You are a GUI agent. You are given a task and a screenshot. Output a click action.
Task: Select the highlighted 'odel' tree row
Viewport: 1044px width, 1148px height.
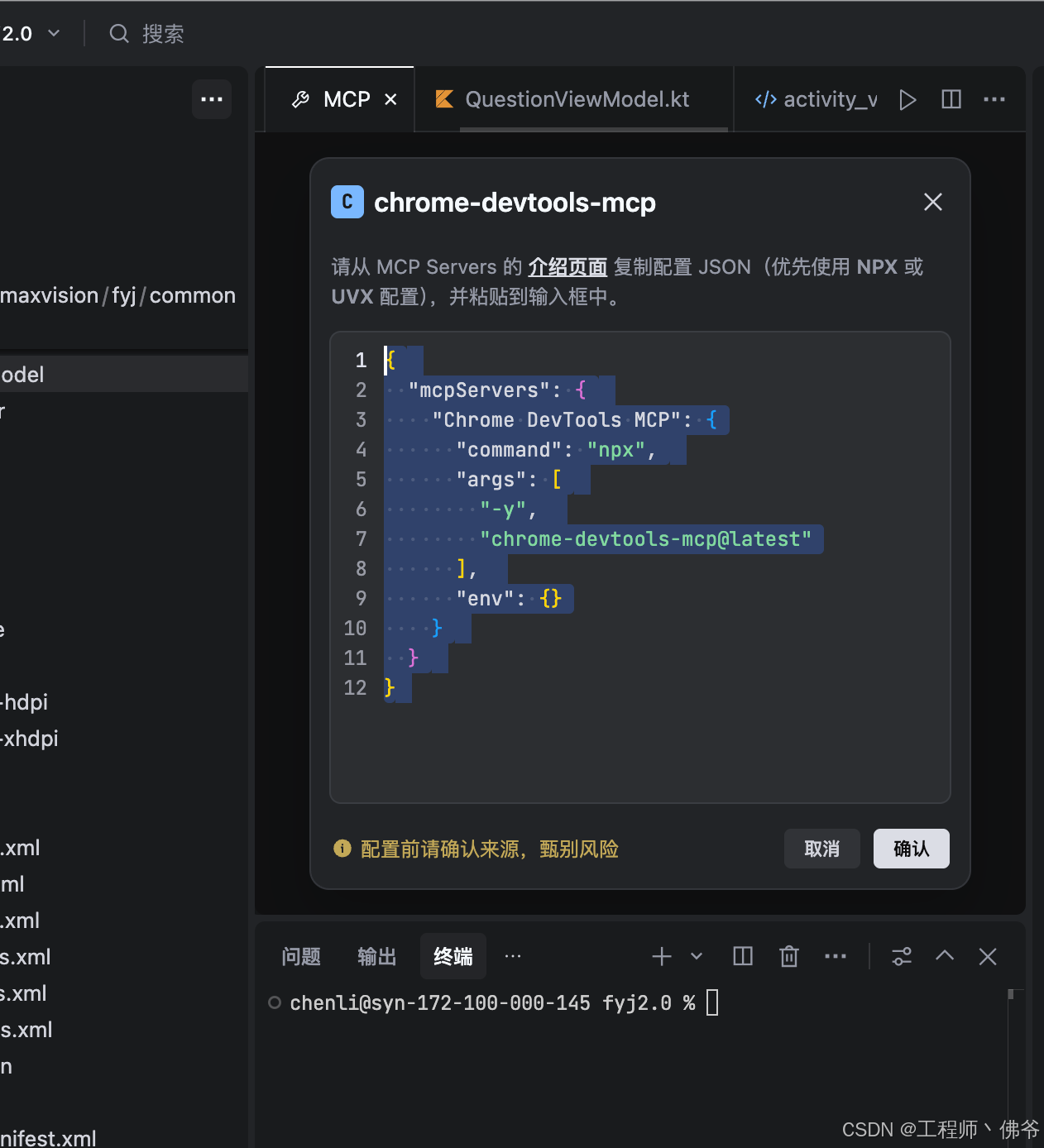click(x=124, y=375)
